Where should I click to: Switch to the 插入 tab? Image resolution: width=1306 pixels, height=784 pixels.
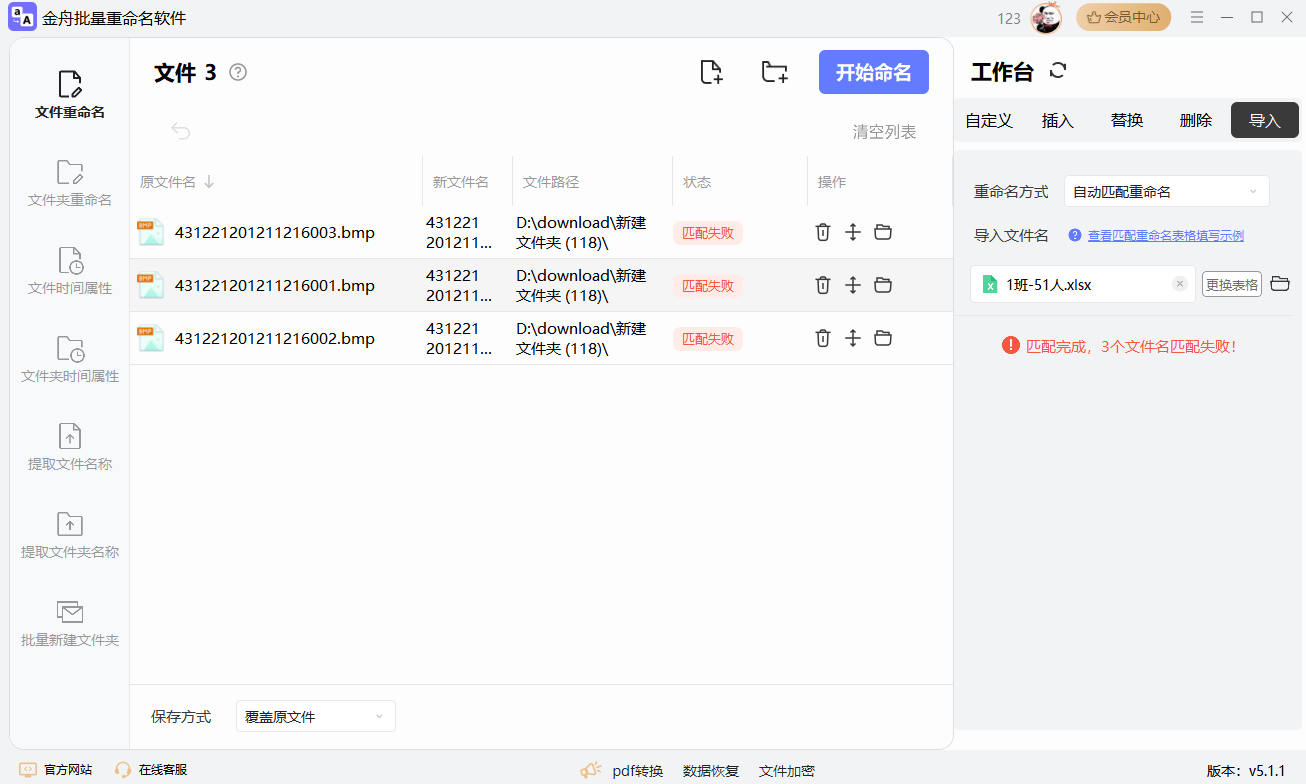(1058, 120)
